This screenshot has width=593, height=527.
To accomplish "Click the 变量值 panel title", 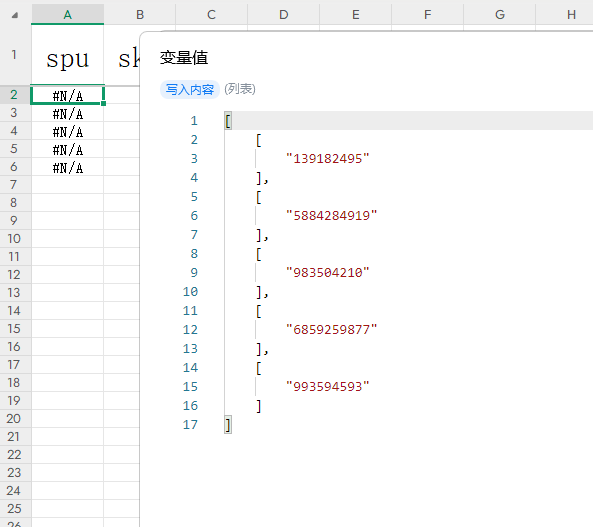I will 184,58.
